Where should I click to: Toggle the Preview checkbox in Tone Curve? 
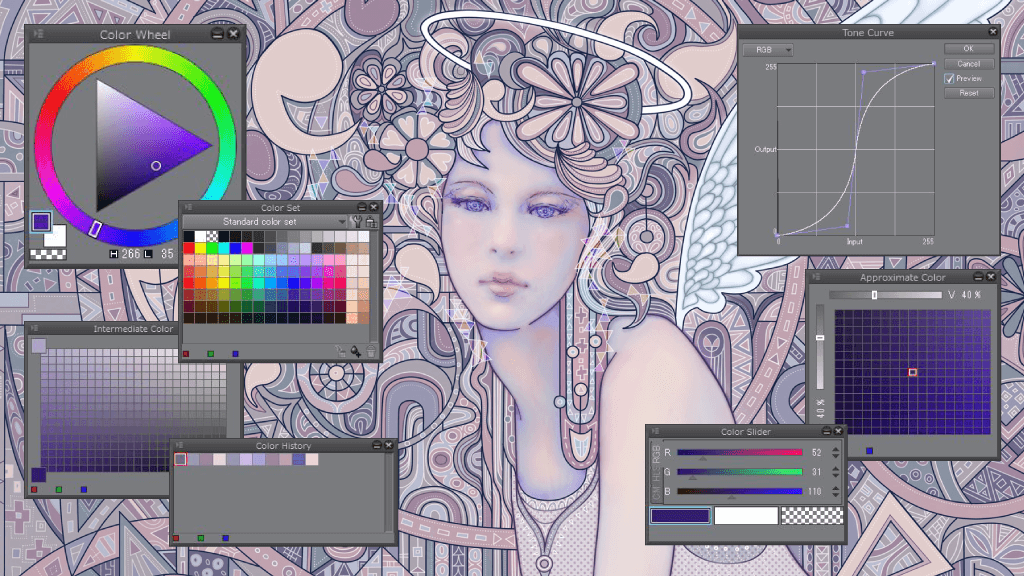950,78
